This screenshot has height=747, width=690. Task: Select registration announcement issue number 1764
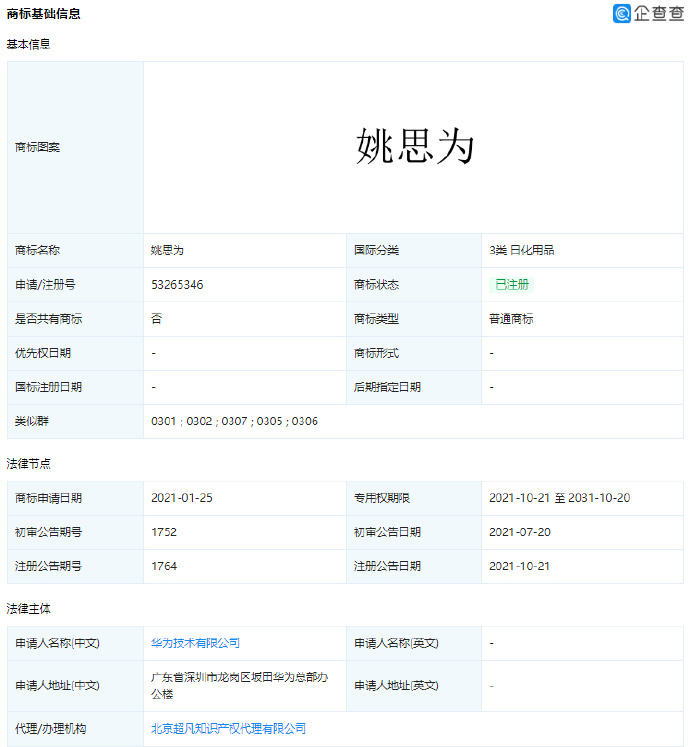[x=164, y=566]
